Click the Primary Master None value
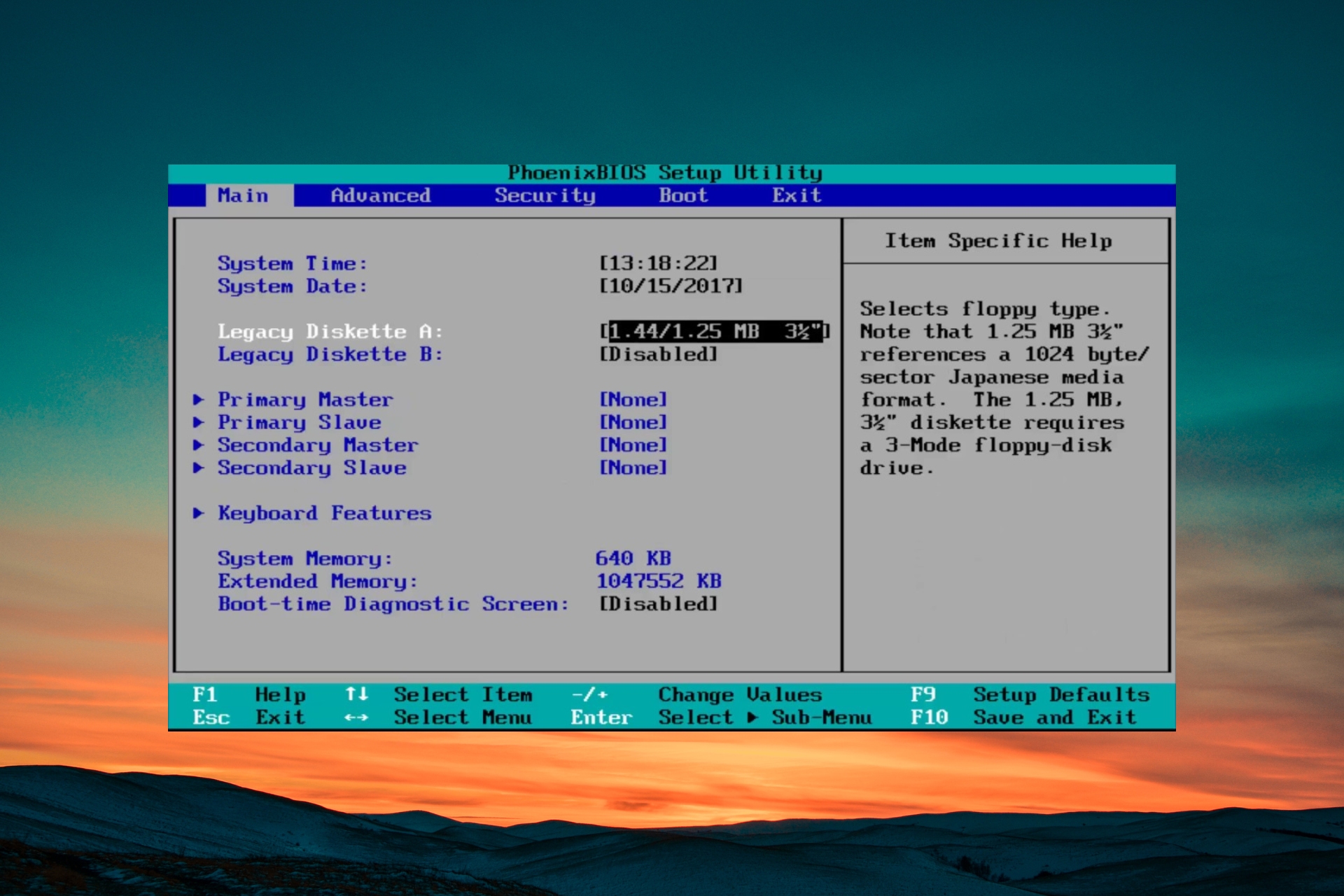The width and height of the screenshot is (1344, 896). [x=633, y=400]
